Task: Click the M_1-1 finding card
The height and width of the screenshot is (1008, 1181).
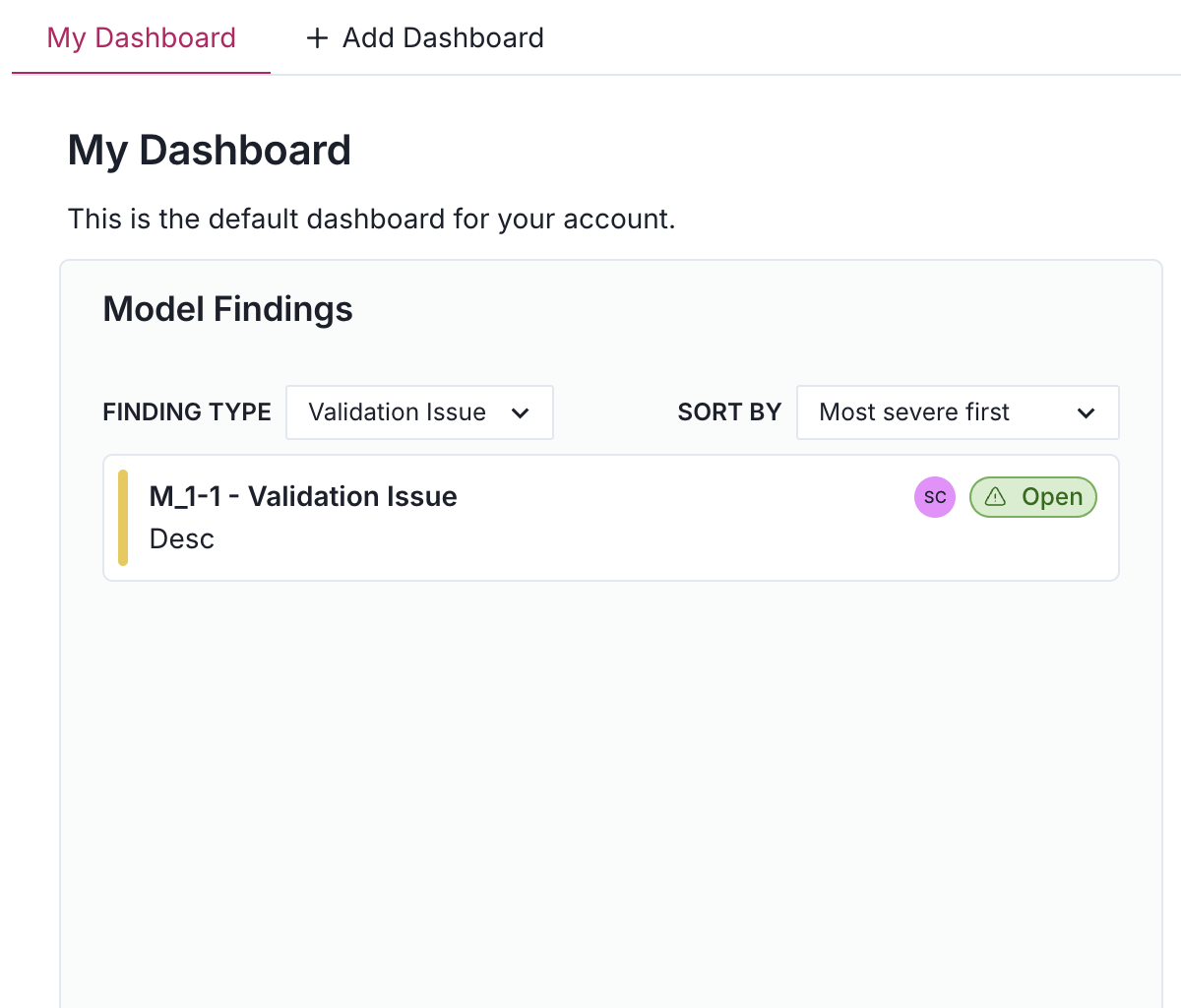Action: (x=610, y=517)
